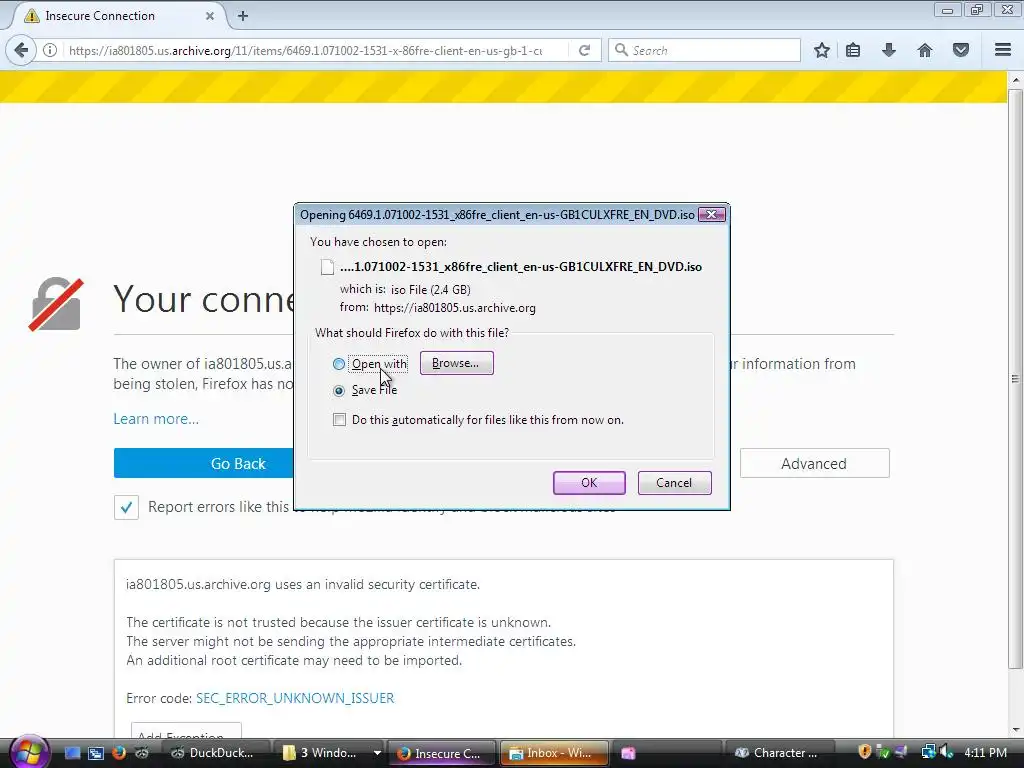Switch to Insecure Connection taskbar button
1024x768 pixels.
443,753
